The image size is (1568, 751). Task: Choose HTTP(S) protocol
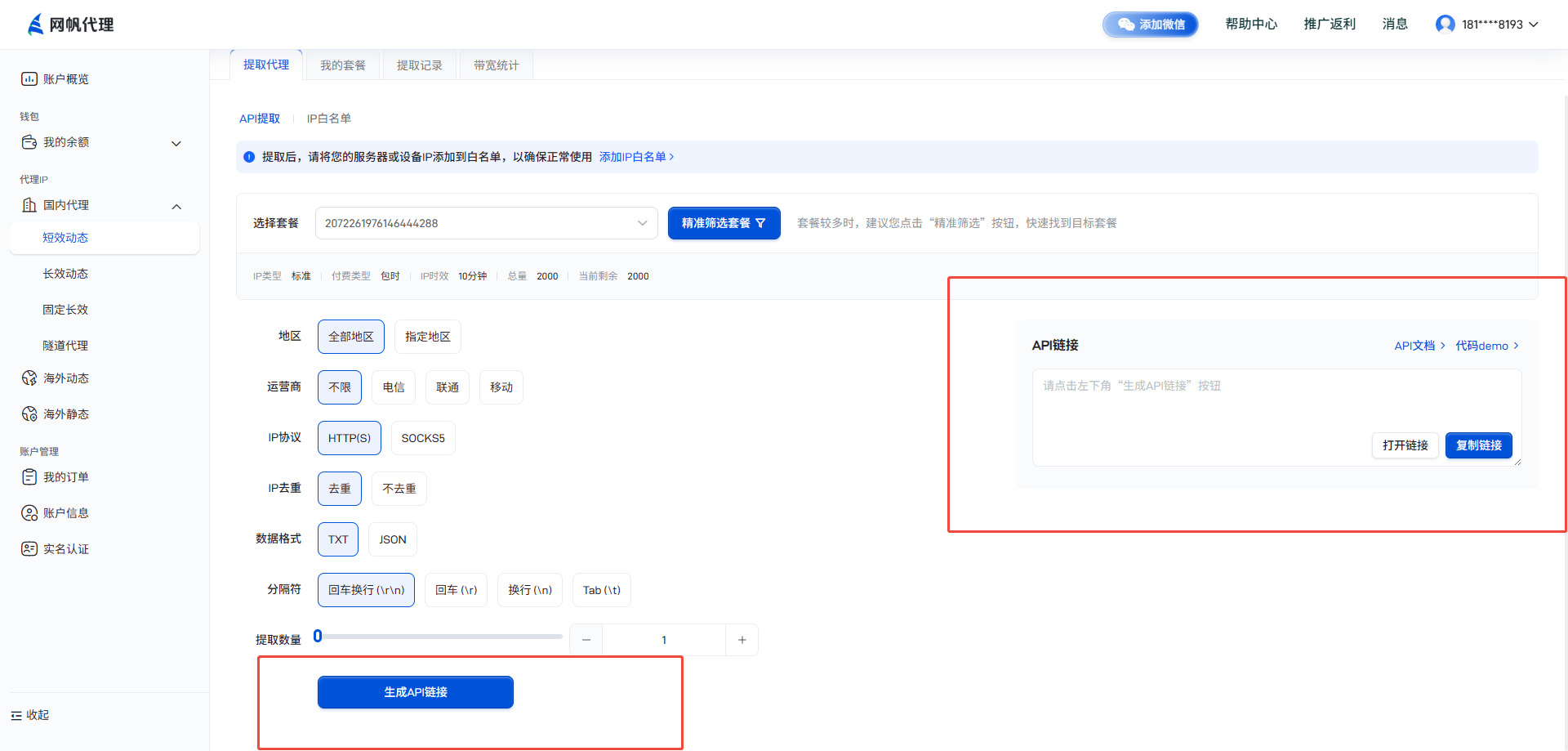[350, 438]
